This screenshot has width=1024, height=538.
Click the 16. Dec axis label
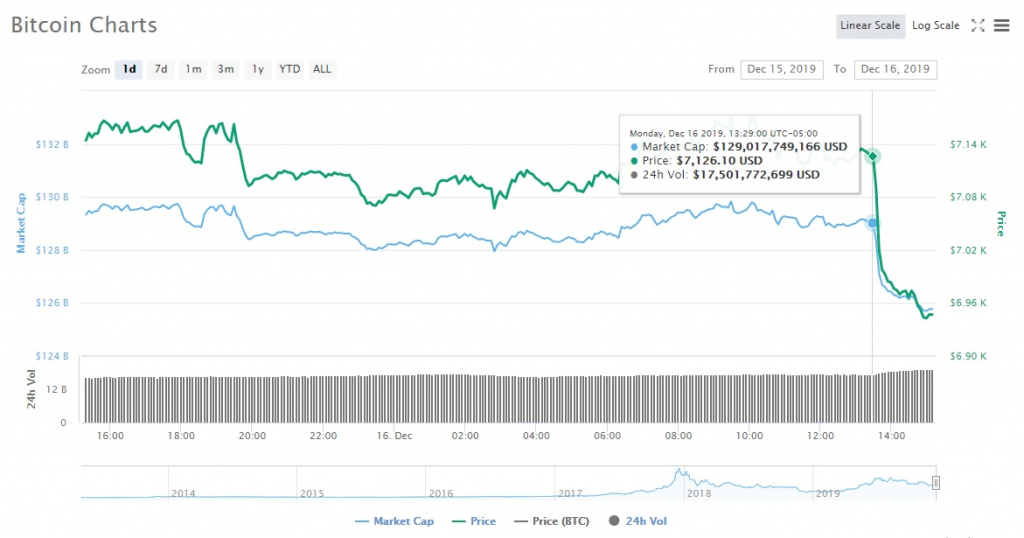click(394, 435)
